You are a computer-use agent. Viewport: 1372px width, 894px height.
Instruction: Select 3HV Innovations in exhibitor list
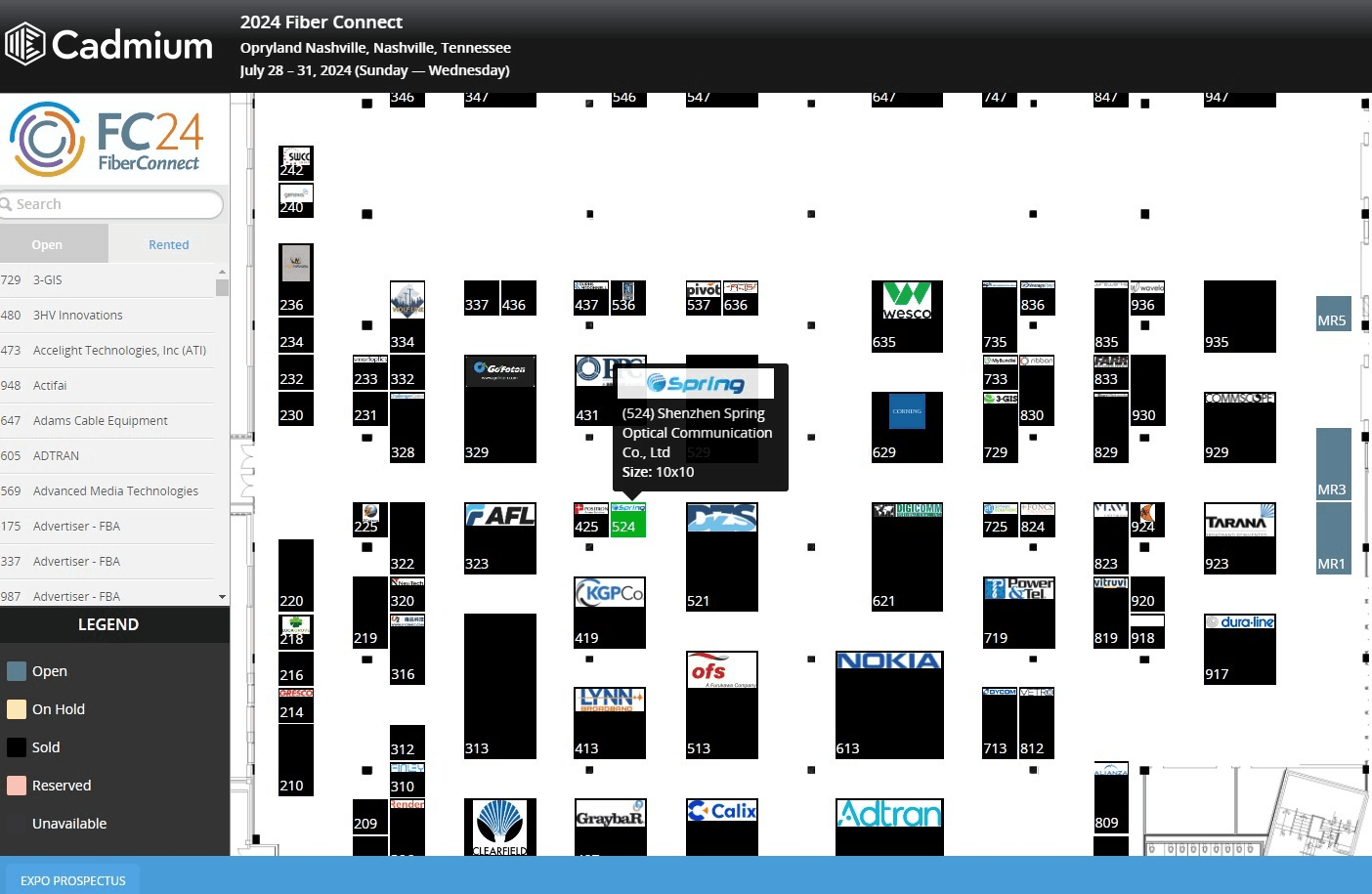(107, 316)
